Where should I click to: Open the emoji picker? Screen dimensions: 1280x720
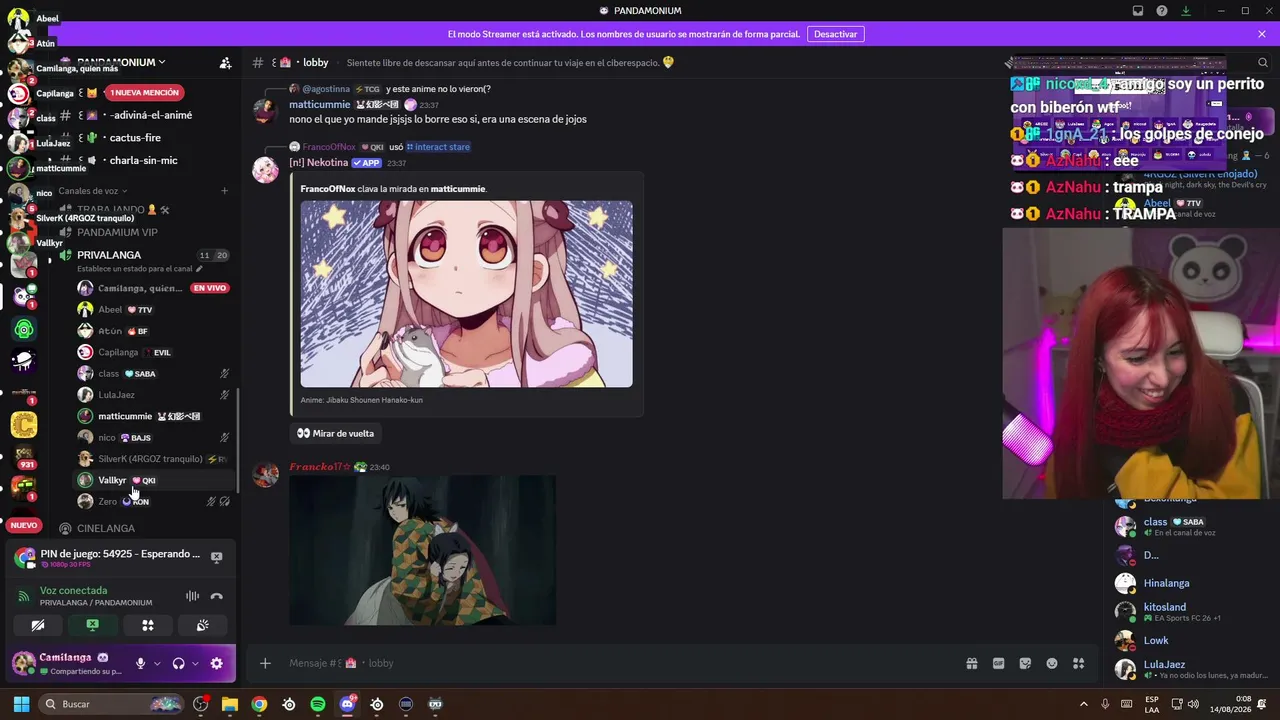point(1052,663)
